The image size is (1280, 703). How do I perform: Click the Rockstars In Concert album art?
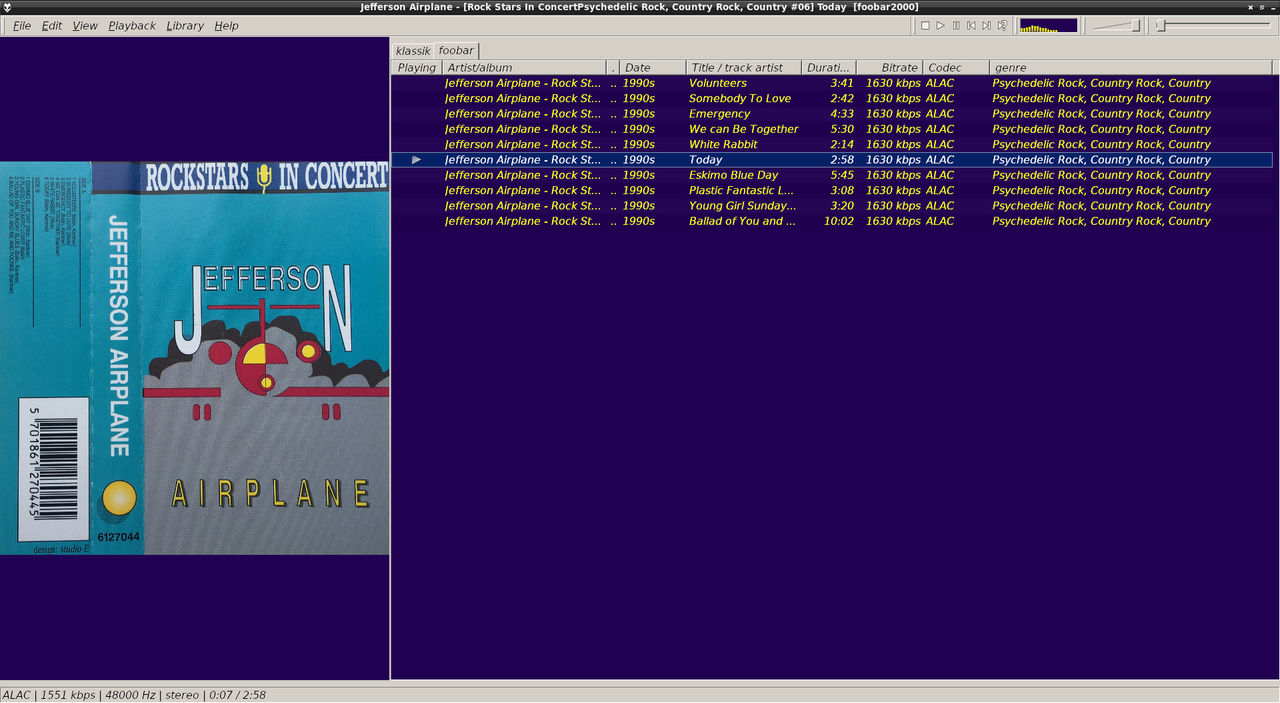tap(195, 358)
